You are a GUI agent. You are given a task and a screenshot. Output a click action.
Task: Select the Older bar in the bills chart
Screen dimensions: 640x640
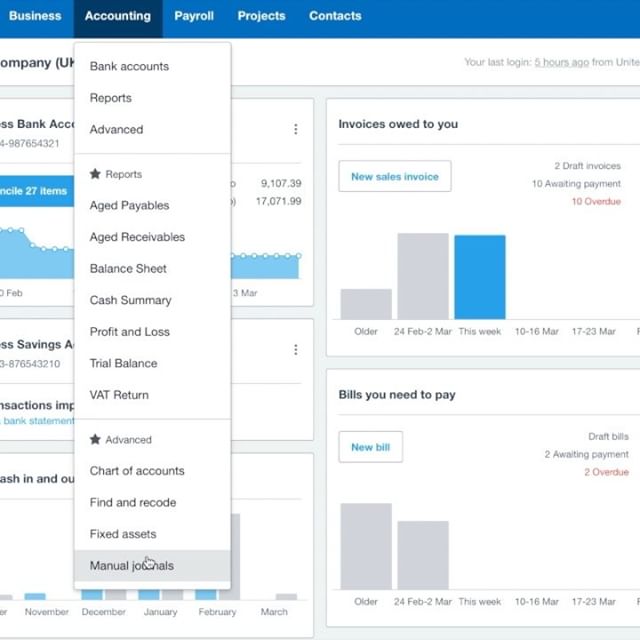(x=366, y=547)
